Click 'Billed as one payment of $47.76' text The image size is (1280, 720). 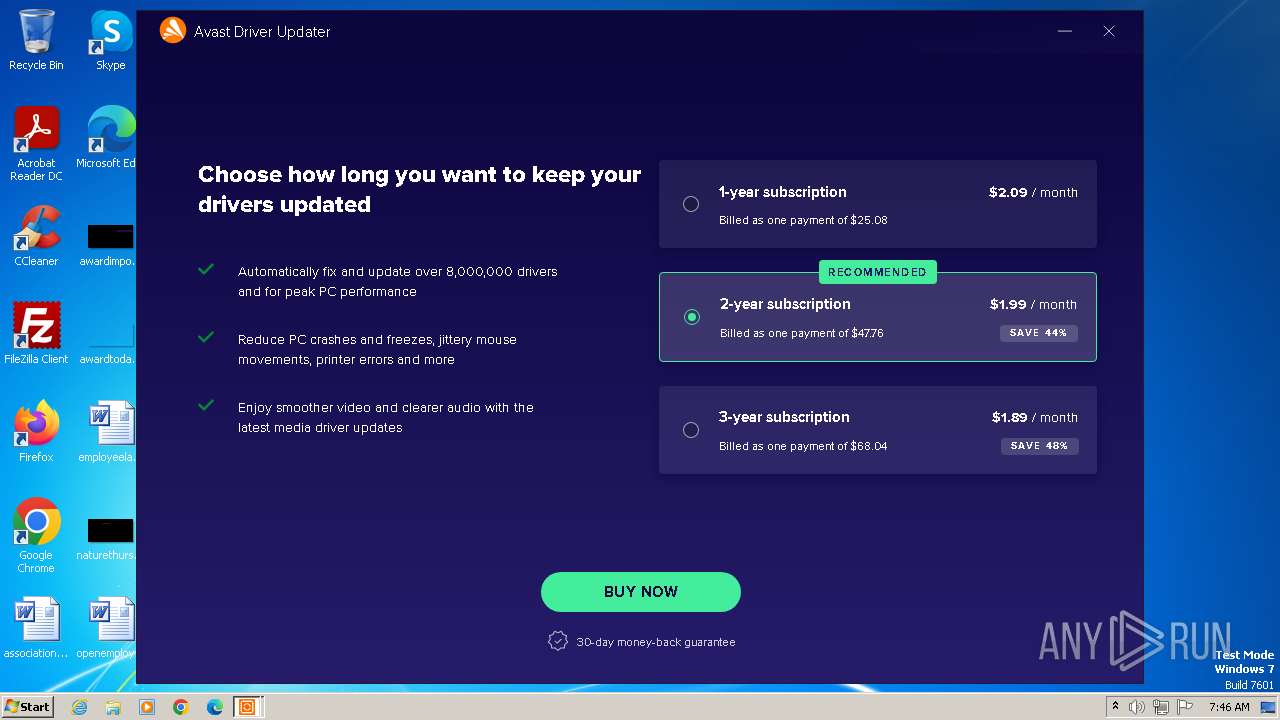click(802, 333)
